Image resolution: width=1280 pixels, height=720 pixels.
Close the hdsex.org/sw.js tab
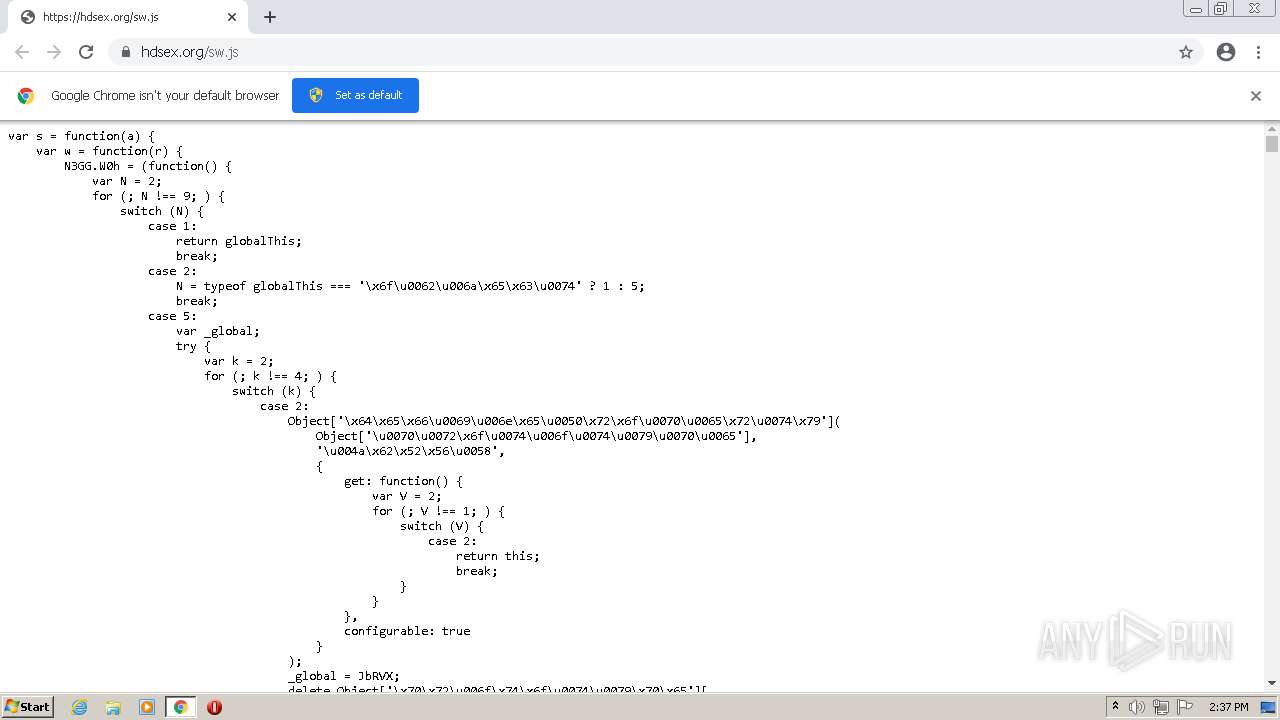click(x=232, y=17)
